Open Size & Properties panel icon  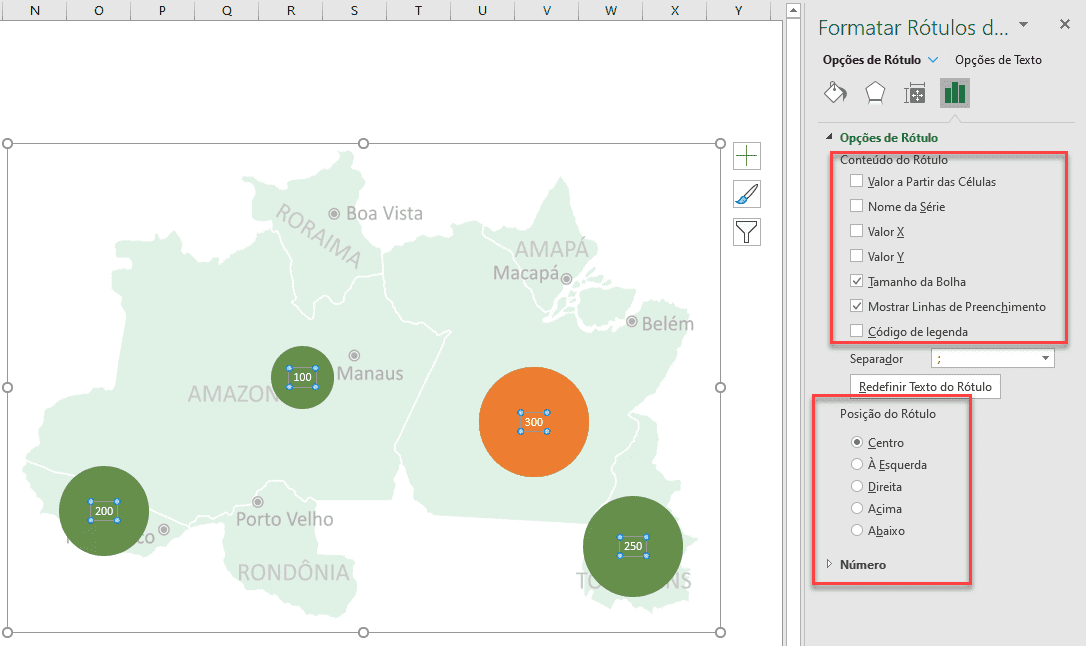pyautogui.click(x=914, y=91)
